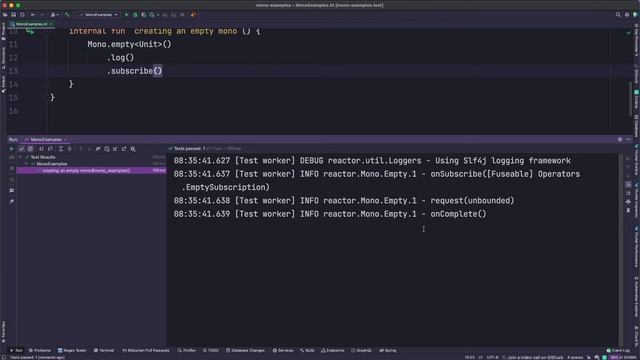Open the MonoExamples run configuration dropdown
640x360 pixels.
coord(98,15)
